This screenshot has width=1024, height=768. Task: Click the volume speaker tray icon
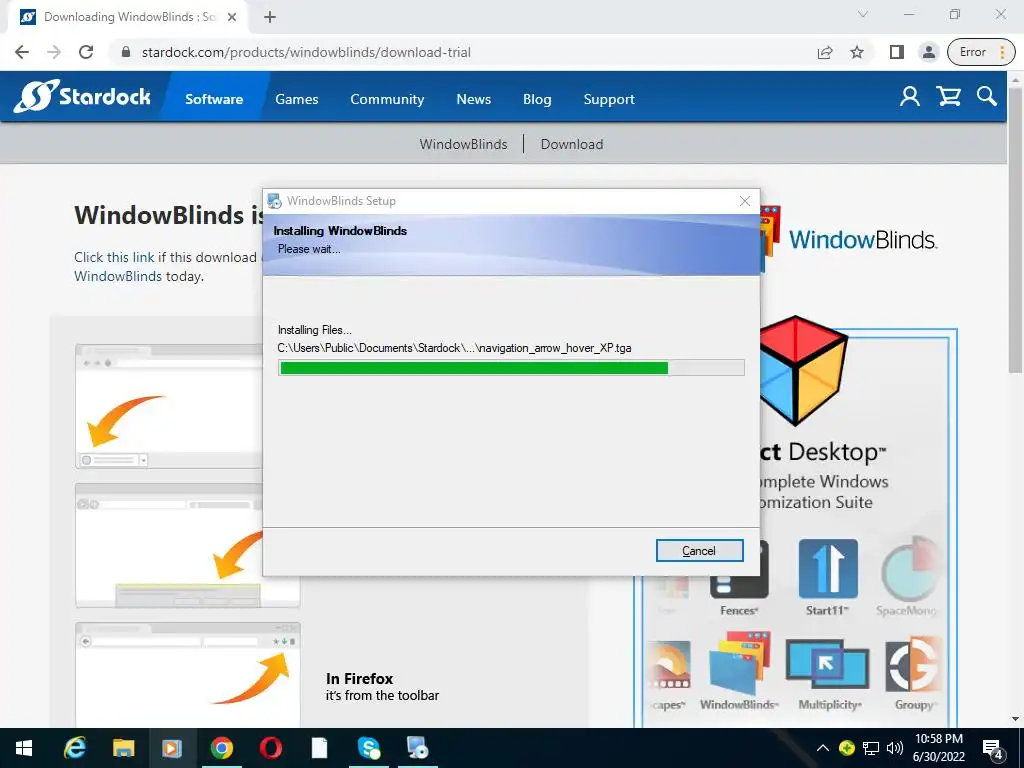(x=895, y=748)
